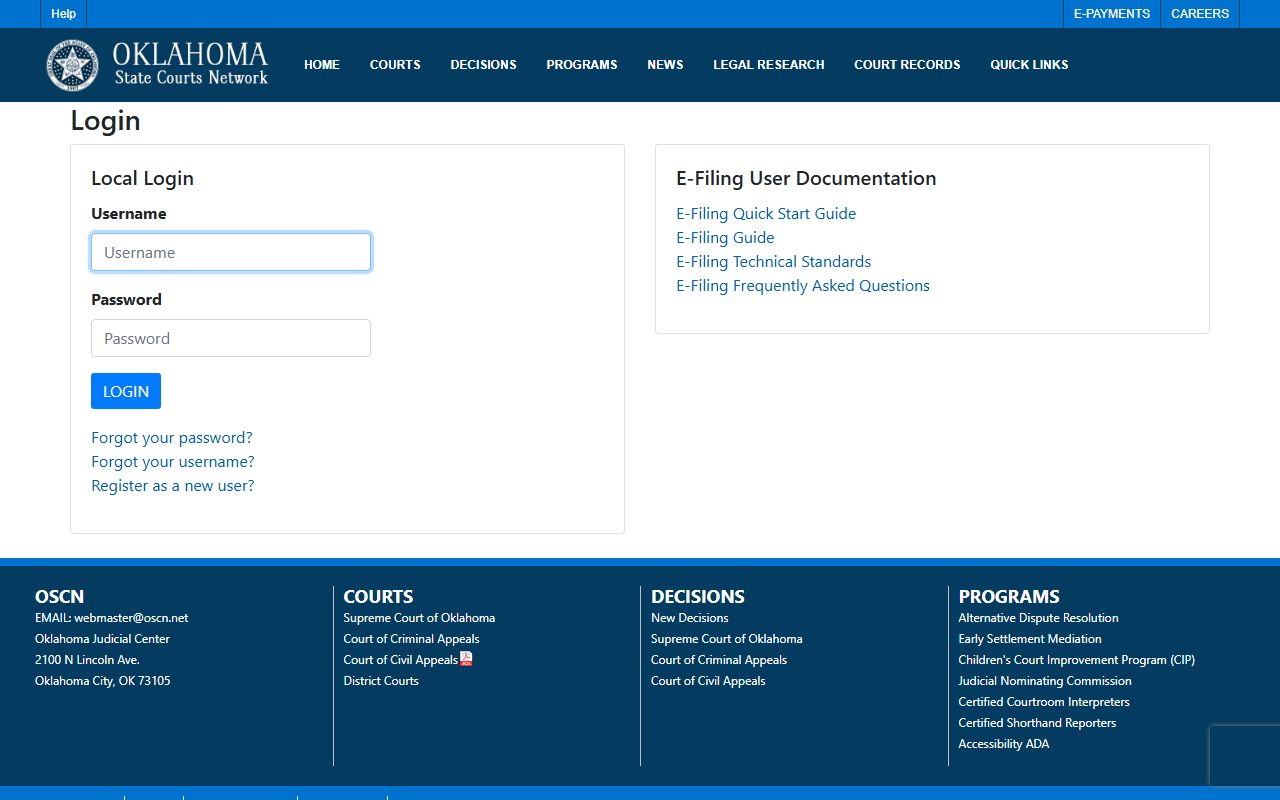Open the COURT RECORDS navigation menu
This screenshot has height=800, width=1280.
point(907,65)
